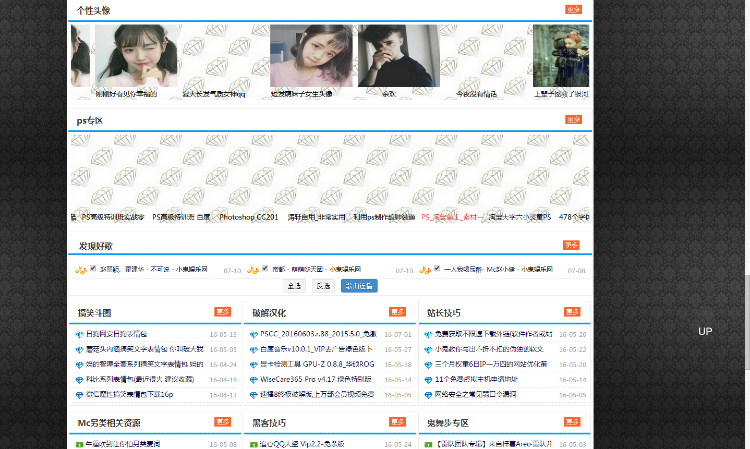Toggle the first song checkbox in 发现好歌
Screen dimensions: 750x449
(x=94, y=269)
